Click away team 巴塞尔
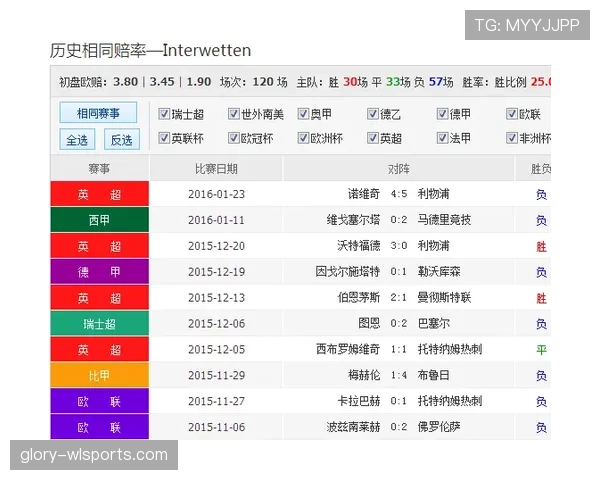The height and width of the screenshot is (480, 600). 433,323
